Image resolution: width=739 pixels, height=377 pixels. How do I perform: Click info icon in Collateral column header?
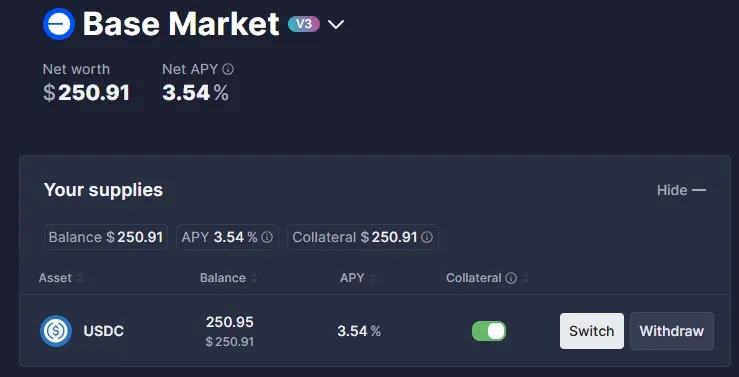coord(511,278)
